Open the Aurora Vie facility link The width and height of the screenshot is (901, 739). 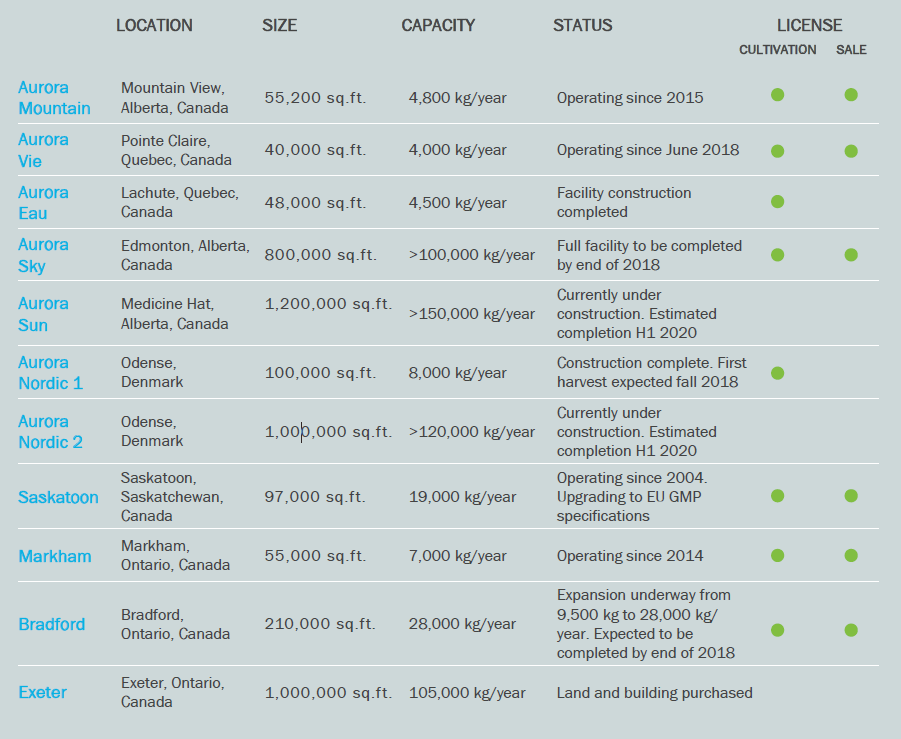pyautogui.click(x=43, y=150)
